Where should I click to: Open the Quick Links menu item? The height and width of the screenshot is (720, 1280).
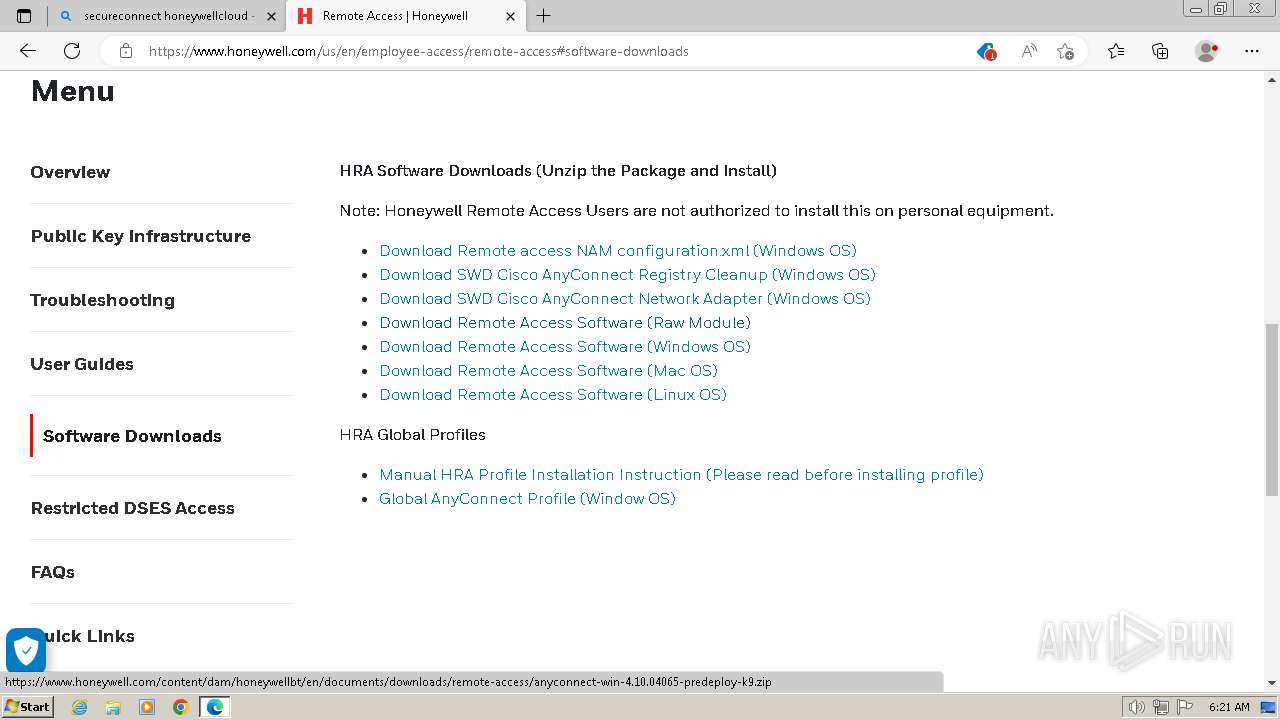pyautogui.click(x=90, y=636)
